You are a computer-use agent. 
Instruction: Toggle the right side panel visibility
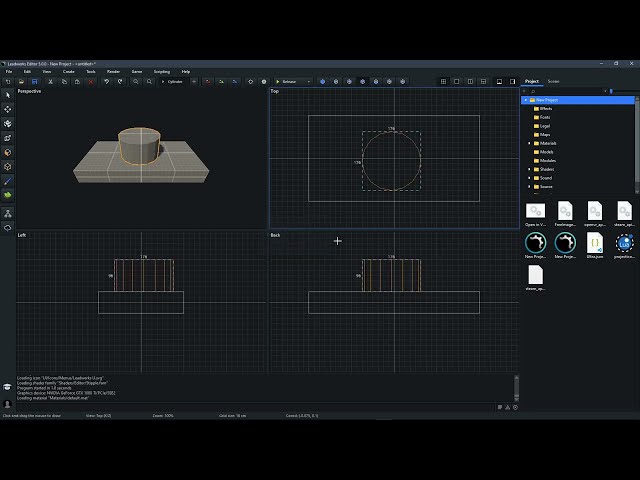pos(513,82)
